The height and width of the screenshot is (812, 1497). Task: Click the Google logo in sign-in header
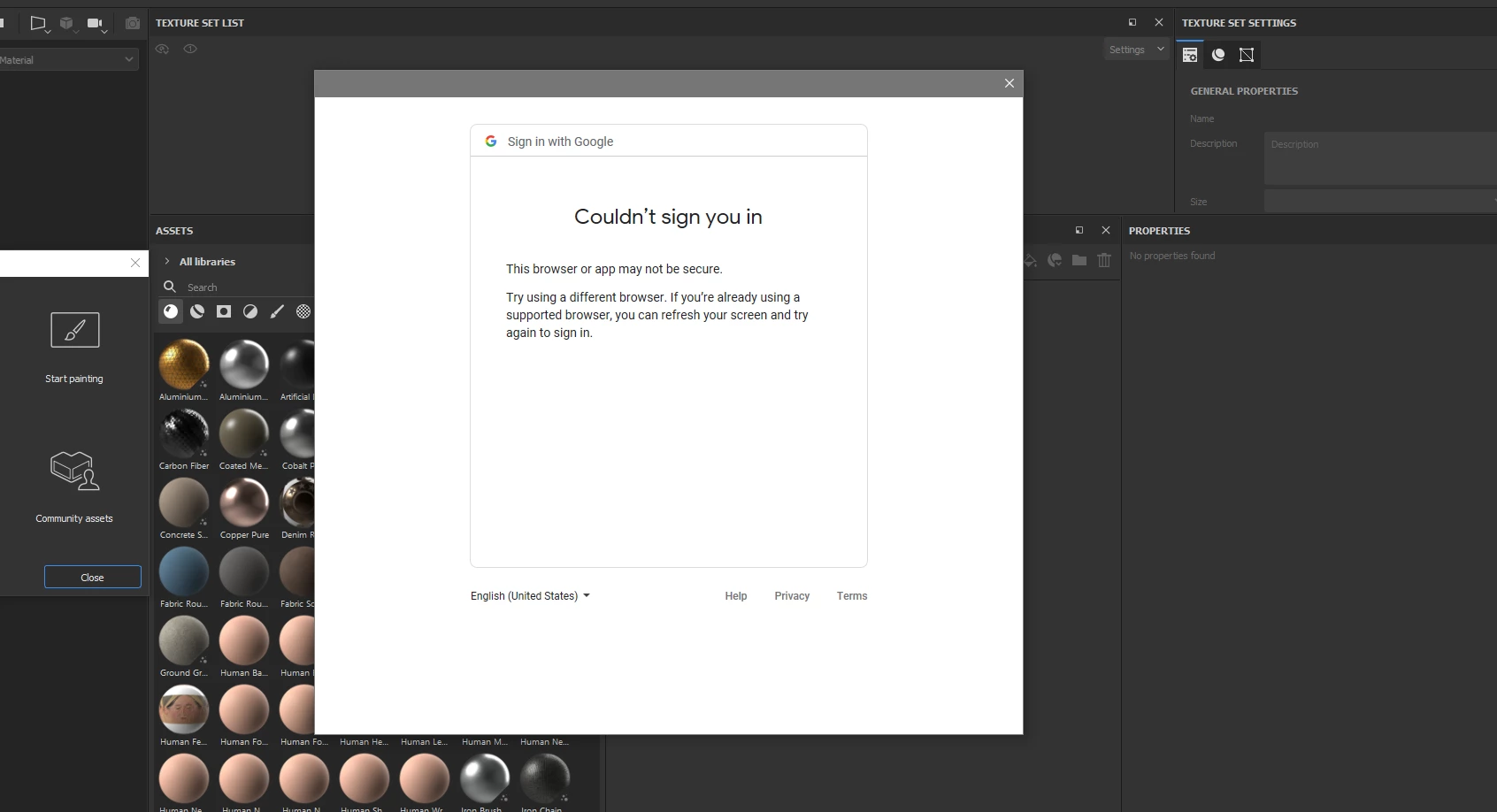(491, 141)
